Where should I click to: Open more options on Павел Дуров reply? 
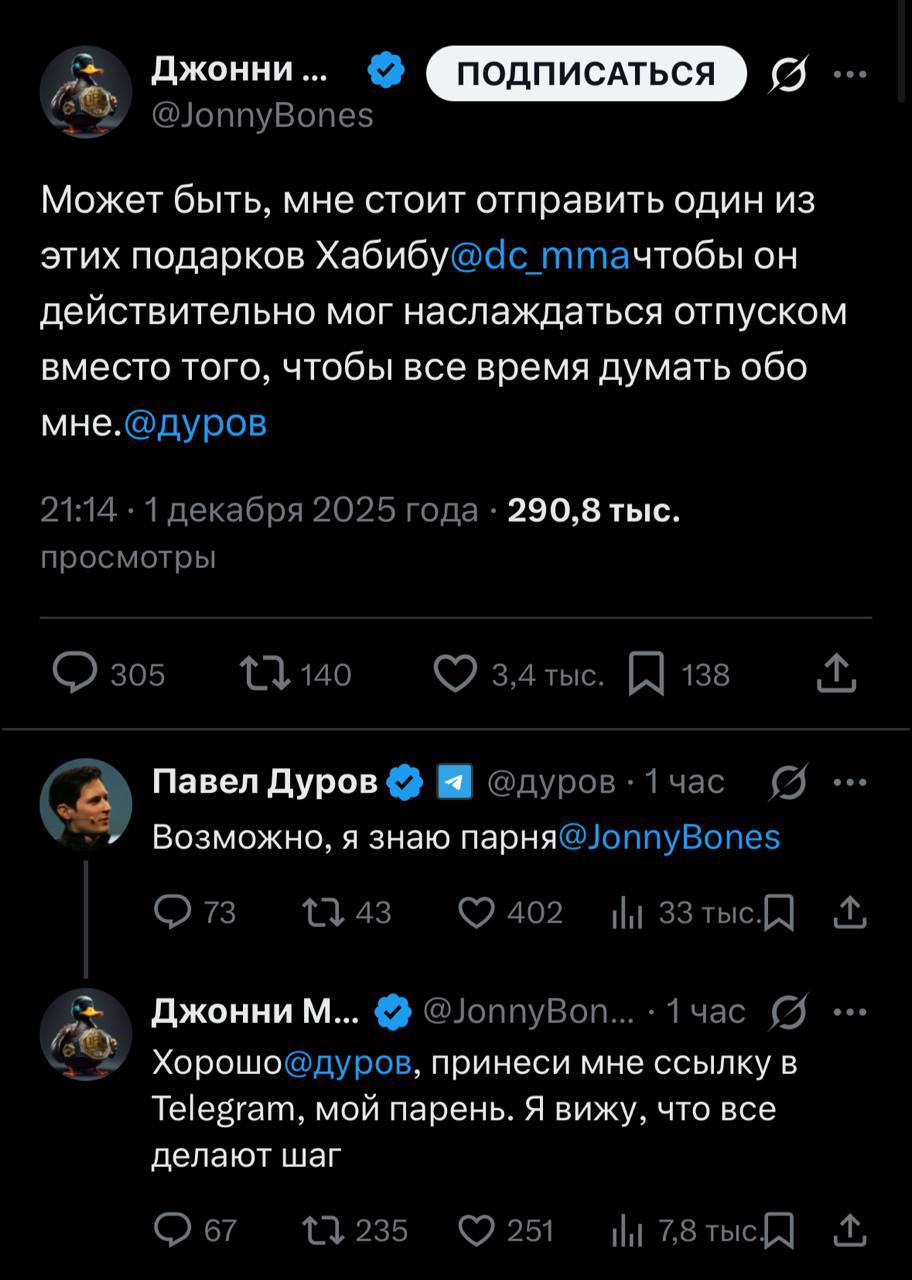pyautogui.click(x=850, y=782)
